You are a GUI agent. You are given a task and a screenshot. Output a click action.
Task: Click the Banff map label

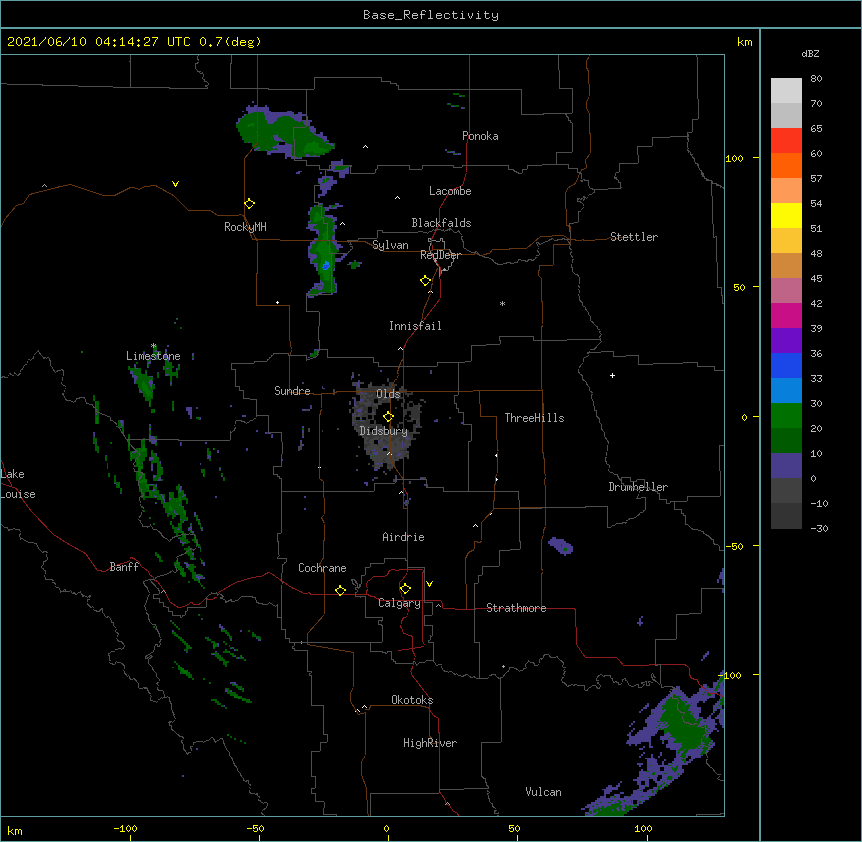pos(124,567)
